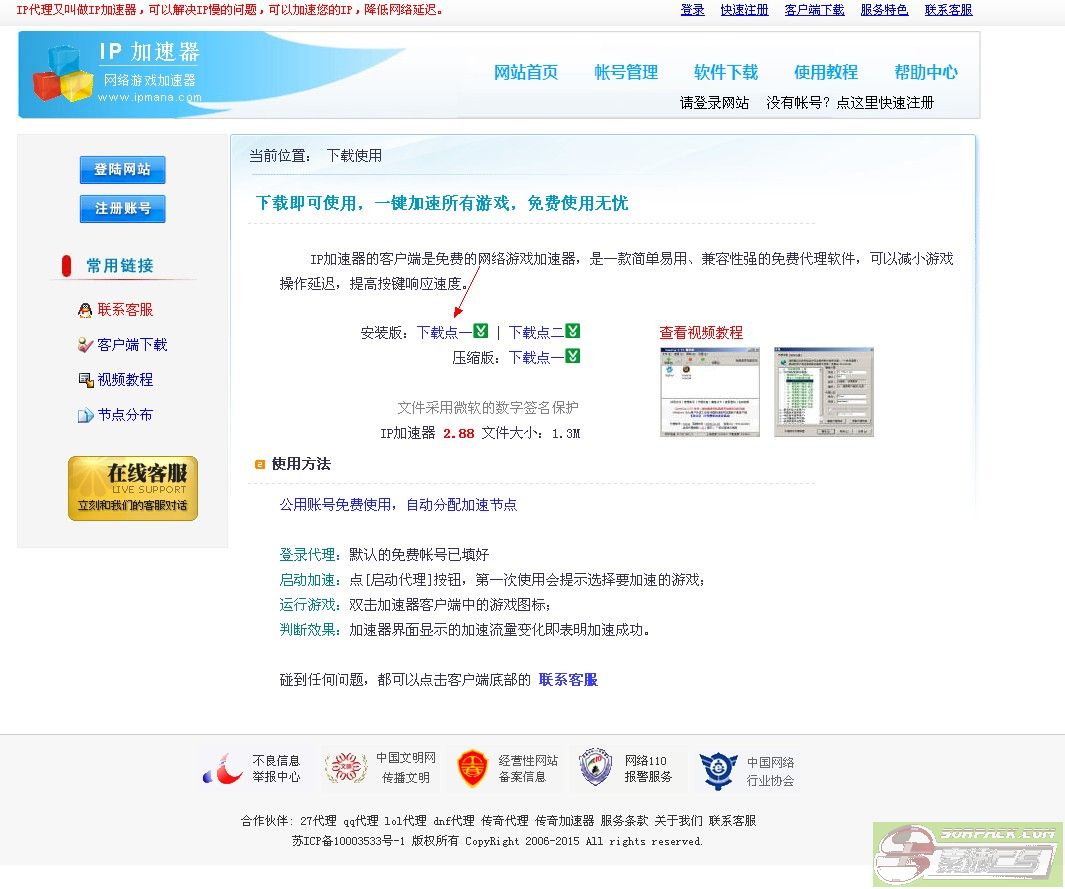Click the document icon beside 节点分布

(86, 416)
